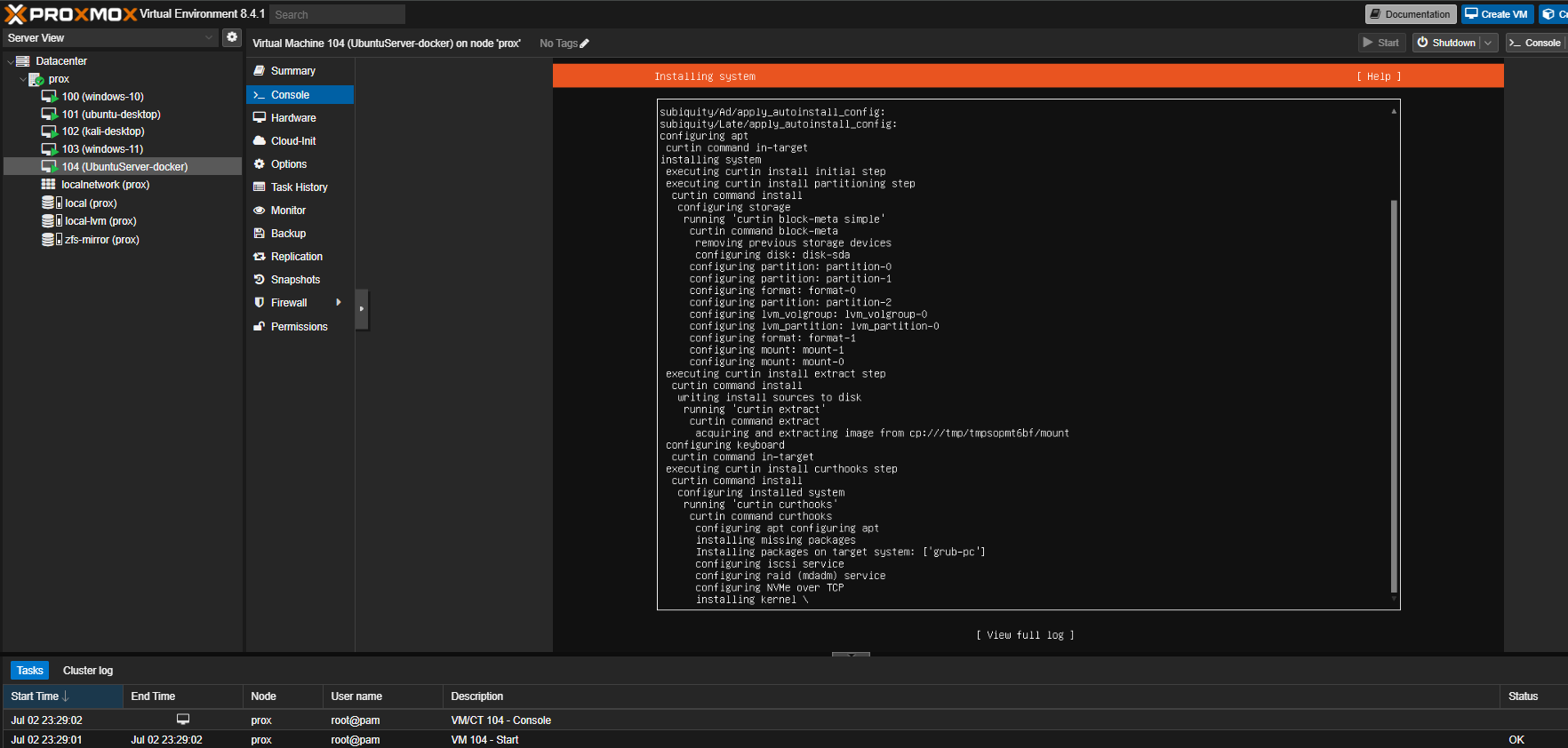Screen dimensions: 1568x748
Task: Click the Summary book icon
Action: (x=260, y=70)
